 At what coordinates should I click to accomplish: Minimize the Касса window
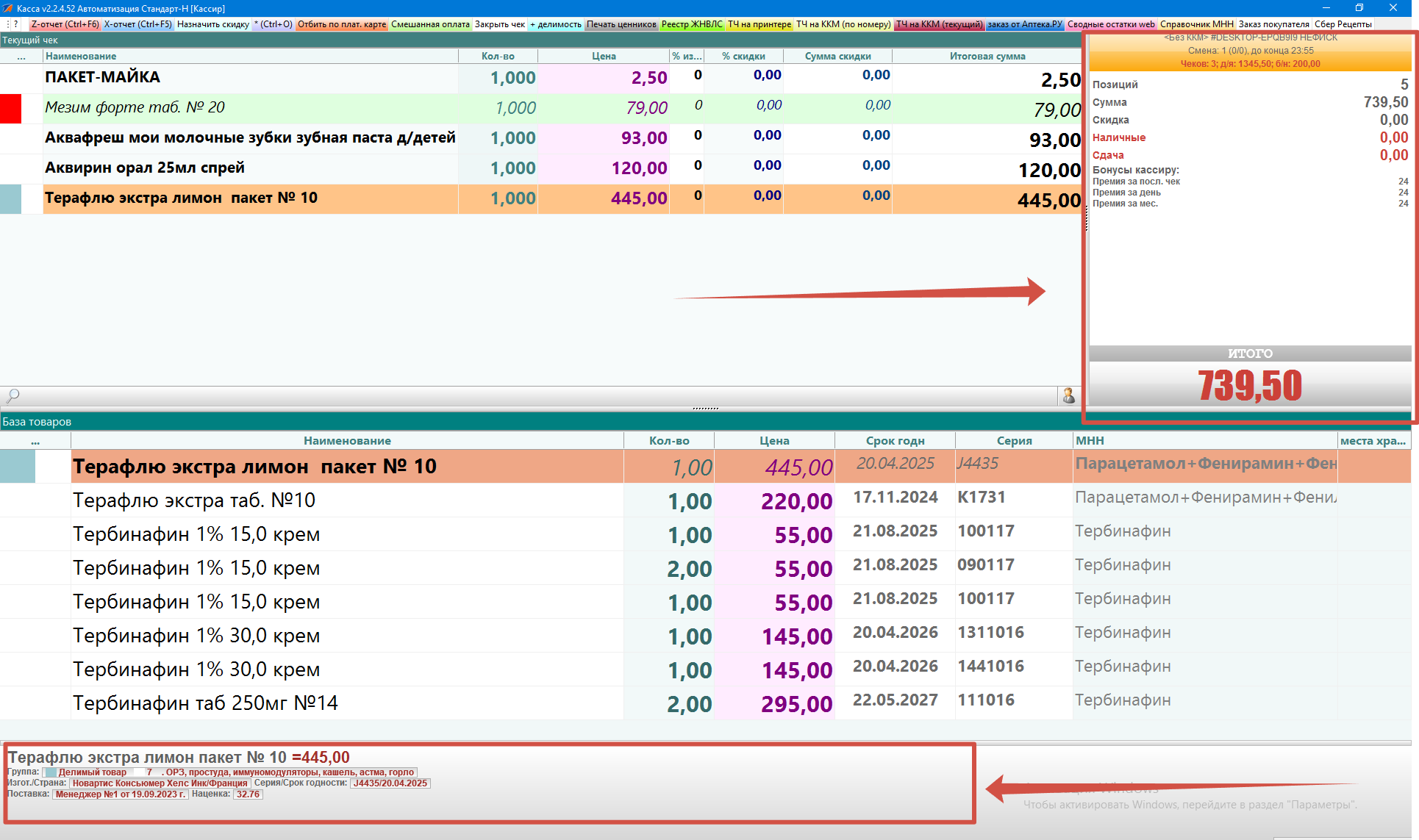pos(1326,8)
